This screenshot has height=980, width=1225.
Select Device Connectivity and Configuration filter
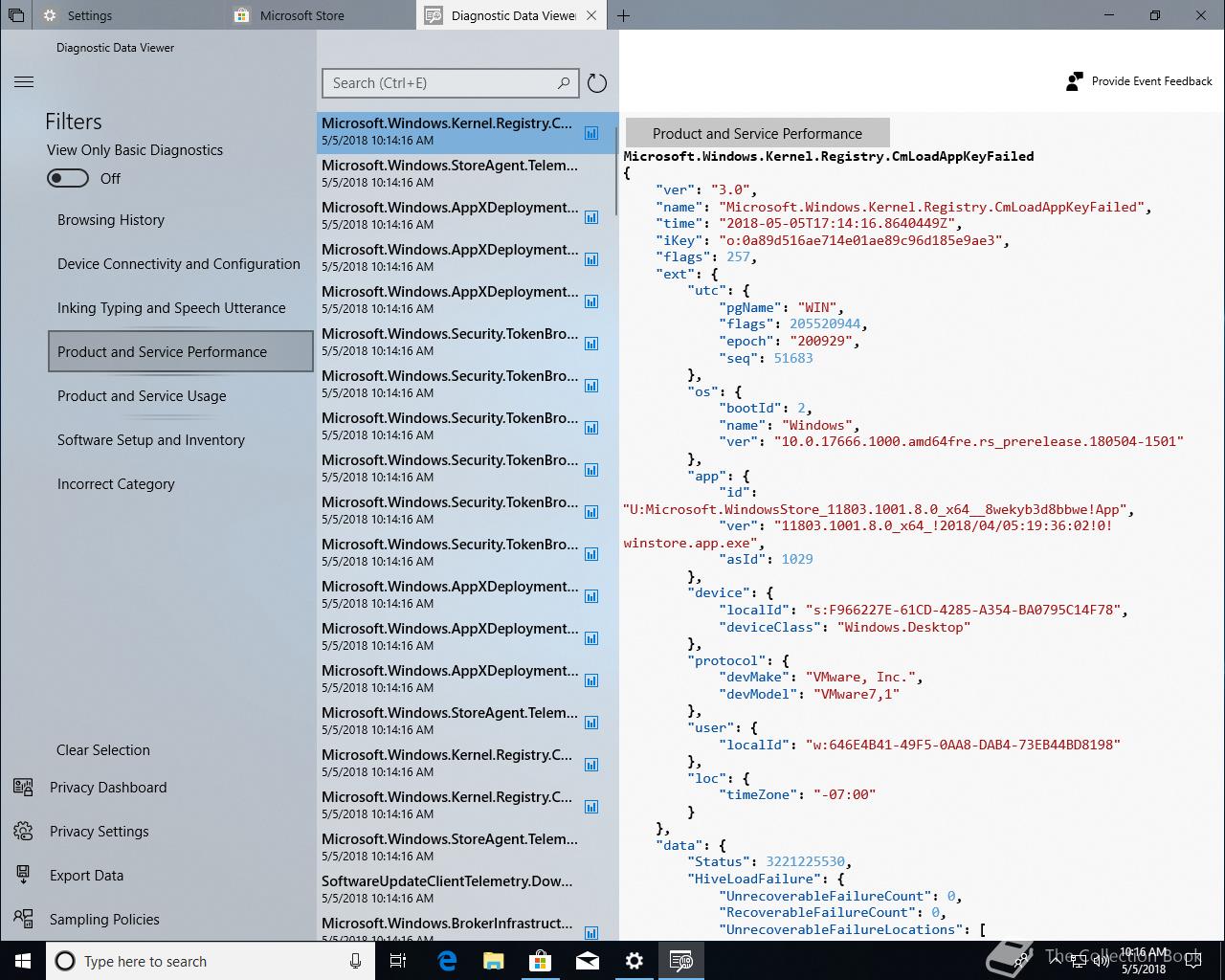click(x=179, y=264)
